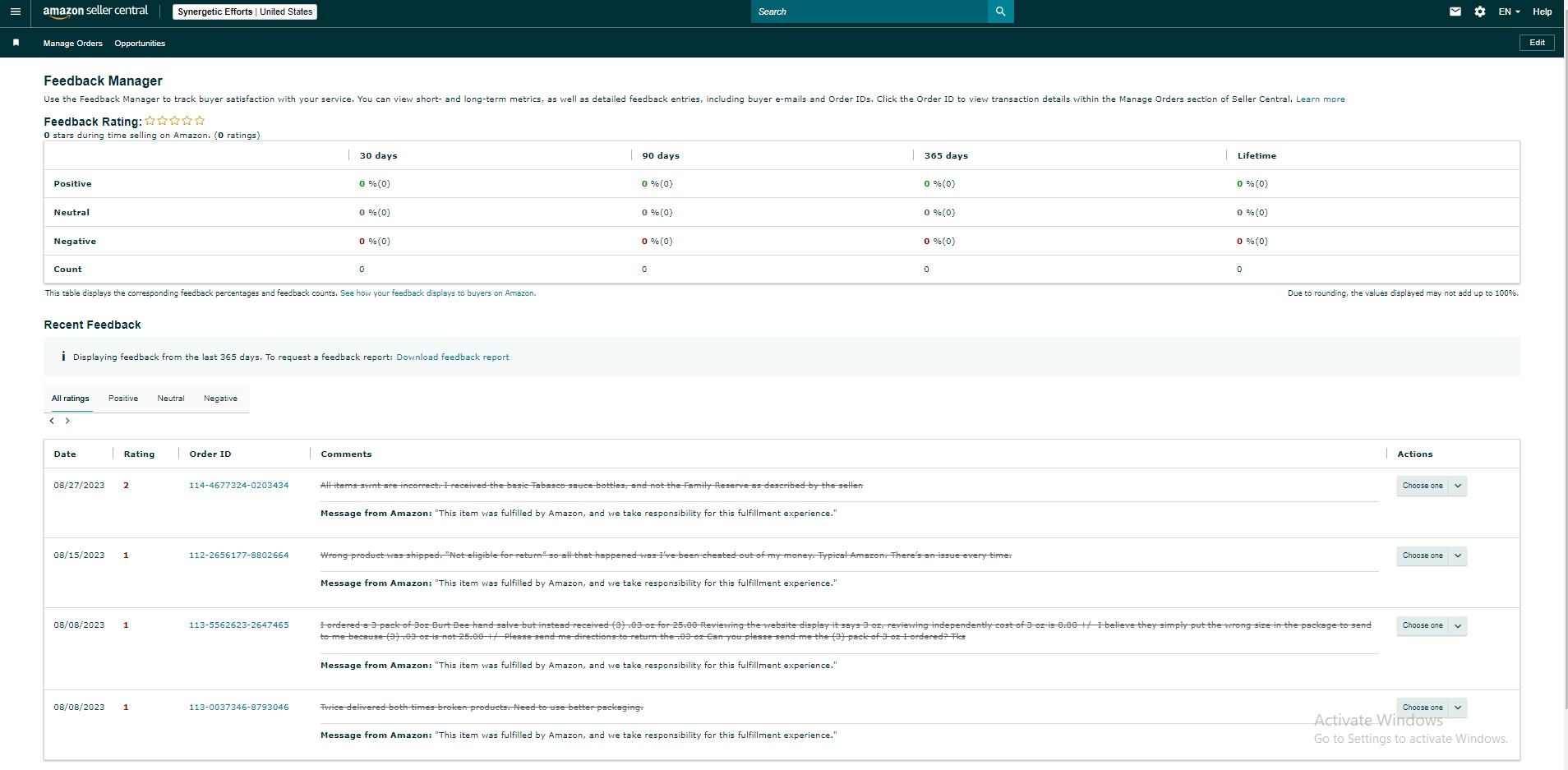Image resolution: width=1568 pixels, height=770 pixels.
Task: Click the Comments column header
Action: (346, 454)
